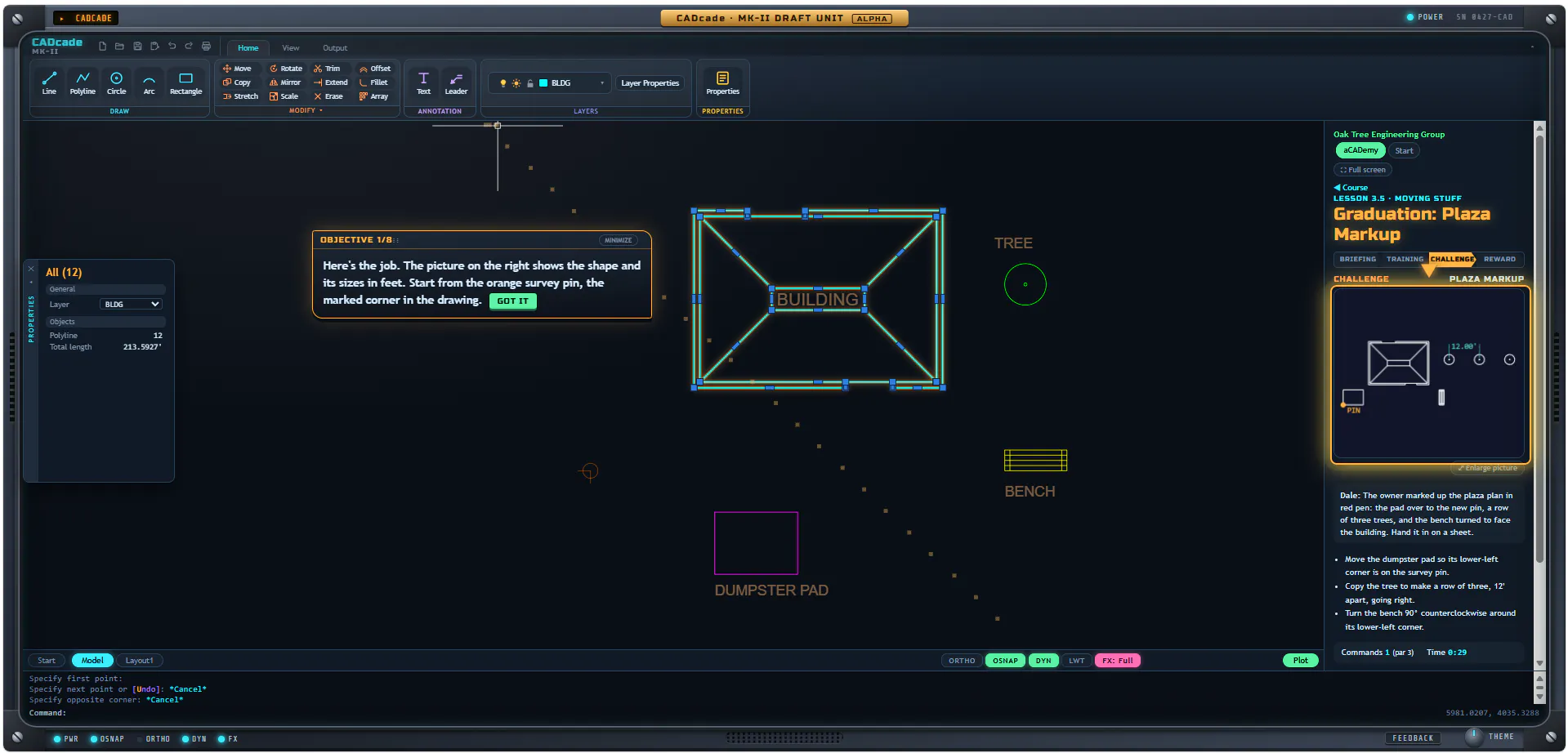This screenshot has height=753, width=1568.
Task: Expand the MODIFY panel dropdown arrow
Action: tap(321, 111)
